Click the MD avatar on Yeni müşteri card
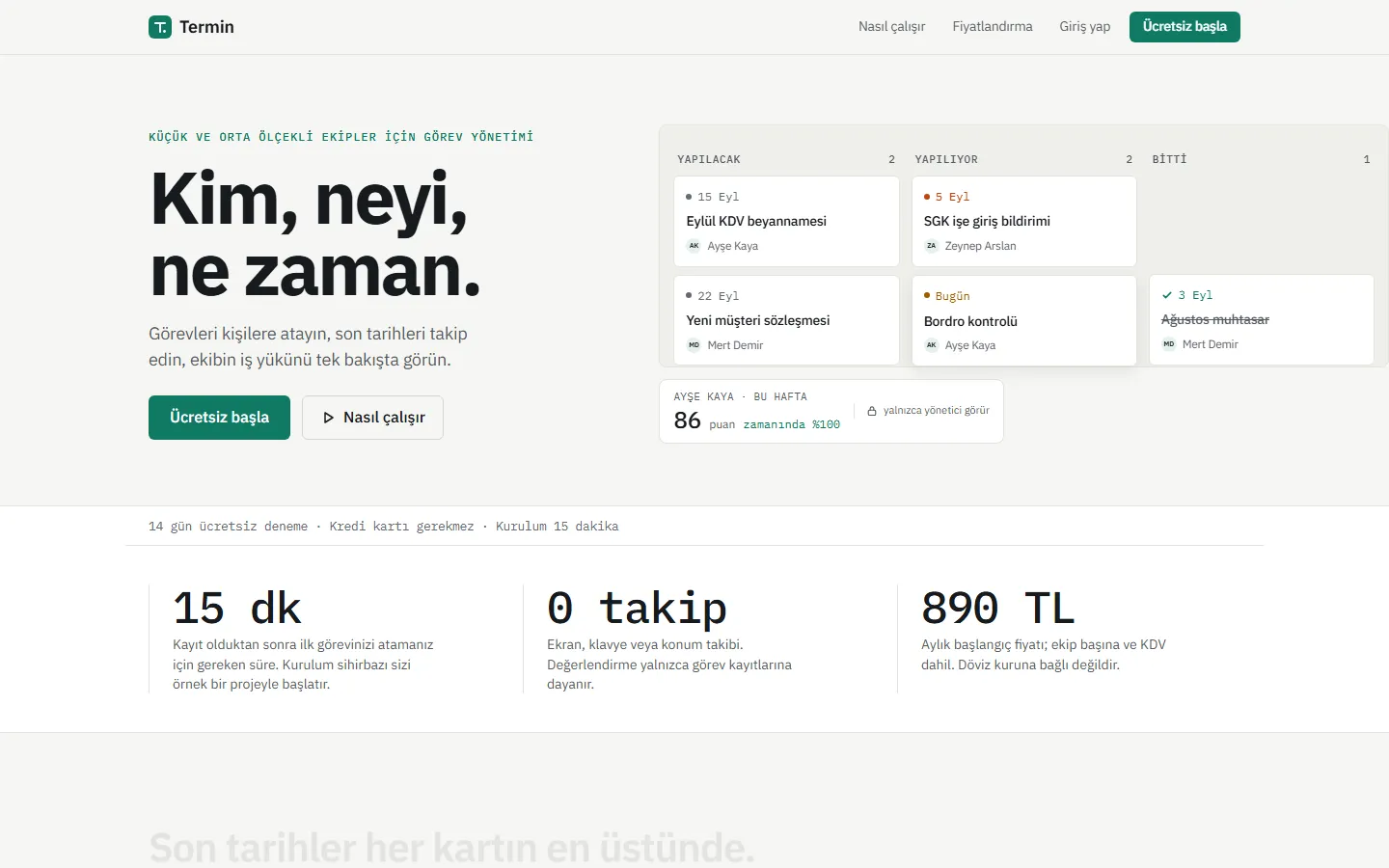This screenshot has height=868, width=1389. coord(694,345)
